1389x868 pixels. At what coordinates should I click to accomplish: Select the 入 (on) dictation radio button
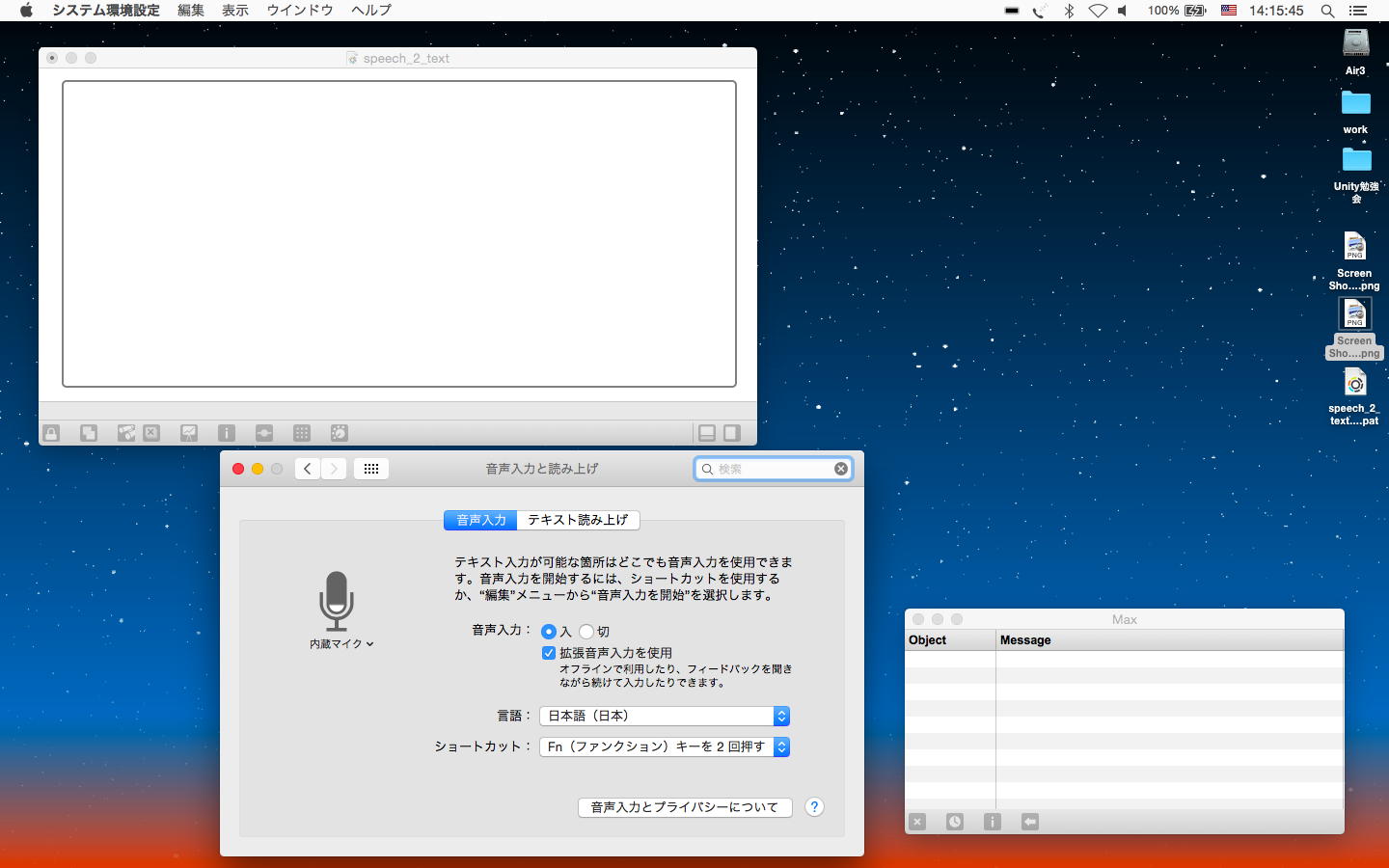tap(549, 632)
